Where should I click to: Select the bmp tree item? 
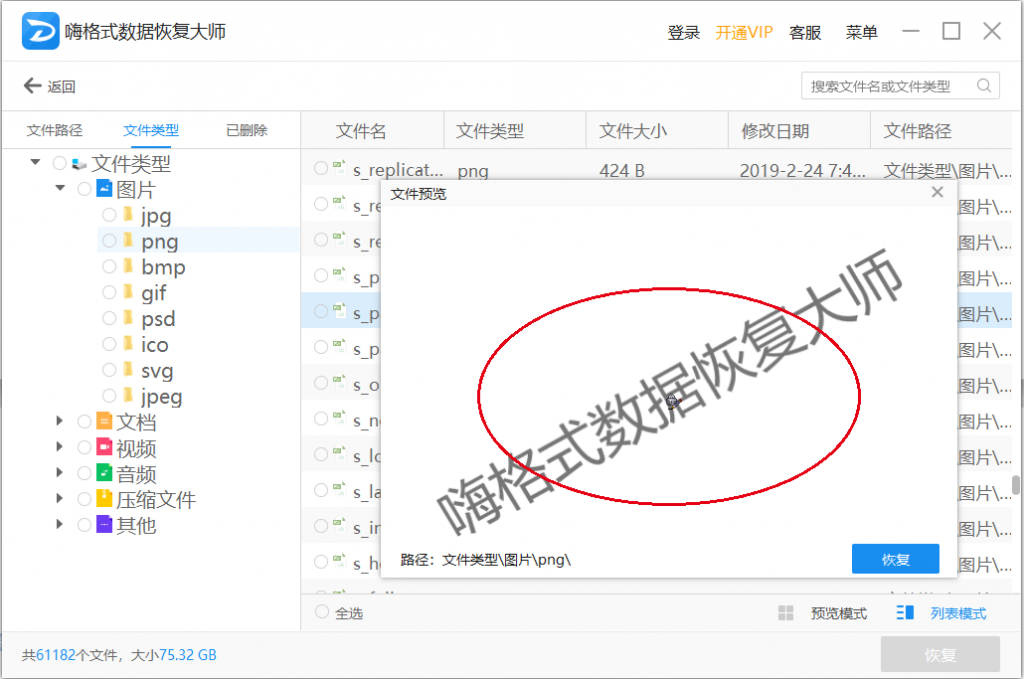[x=163, y=266]
